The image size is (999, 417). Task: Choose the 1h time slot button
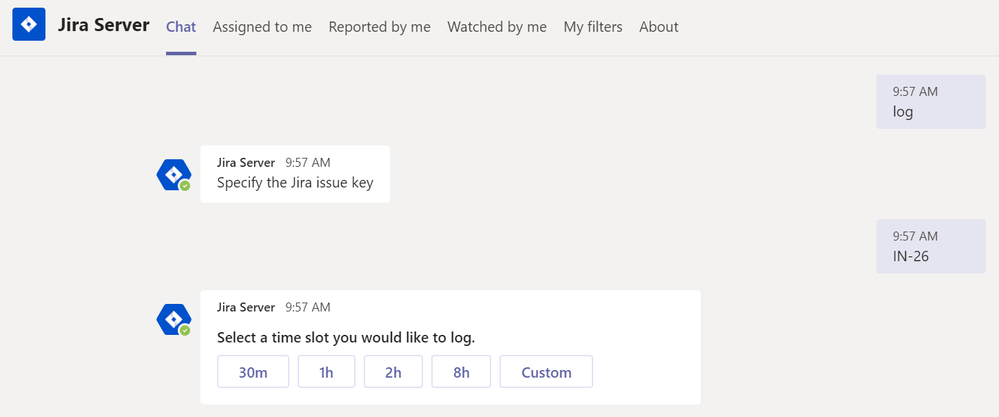point(326,372)
